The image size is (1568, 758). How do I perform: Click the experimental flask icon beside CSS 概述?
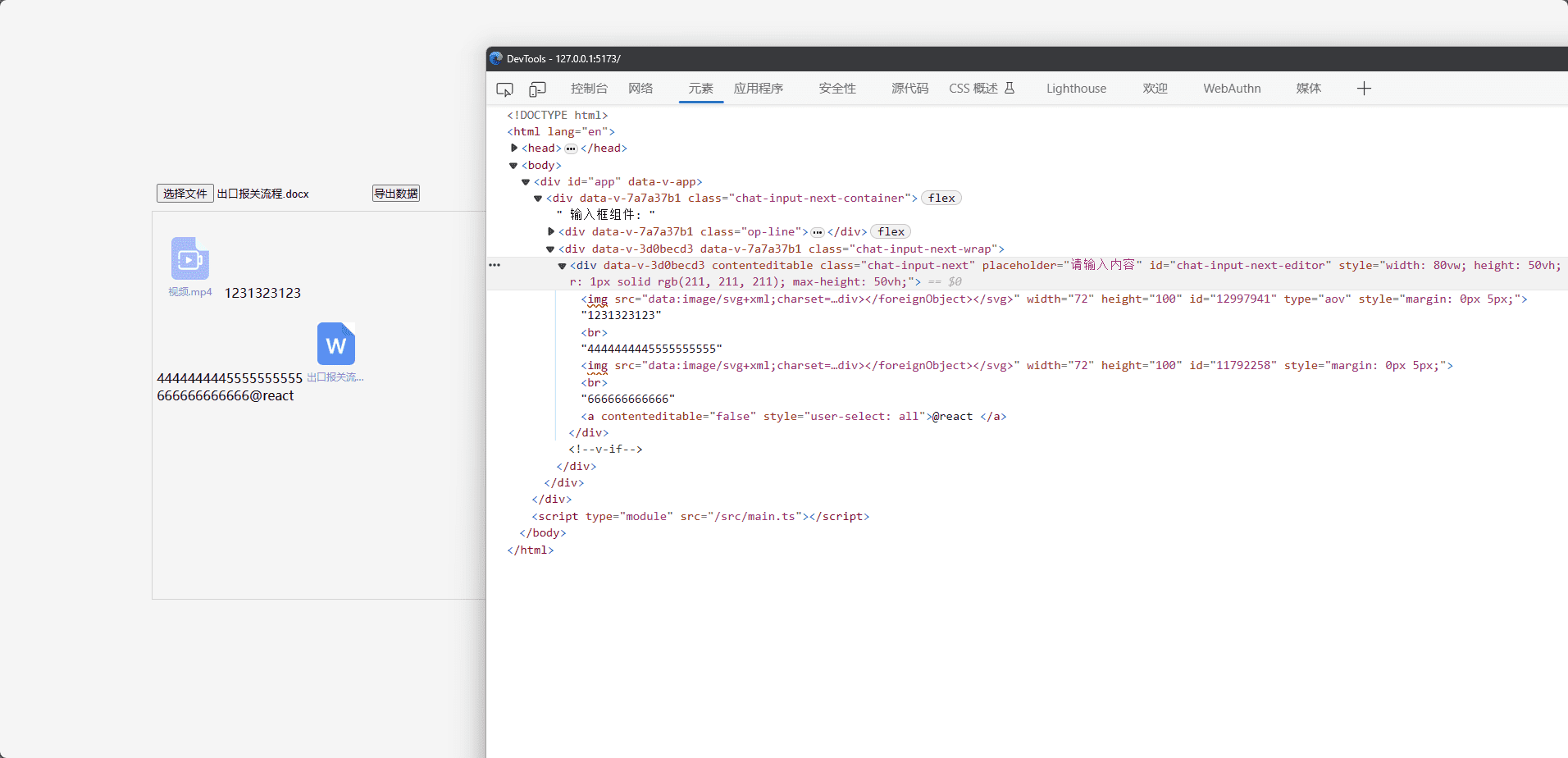click(x=1010, y=88)
